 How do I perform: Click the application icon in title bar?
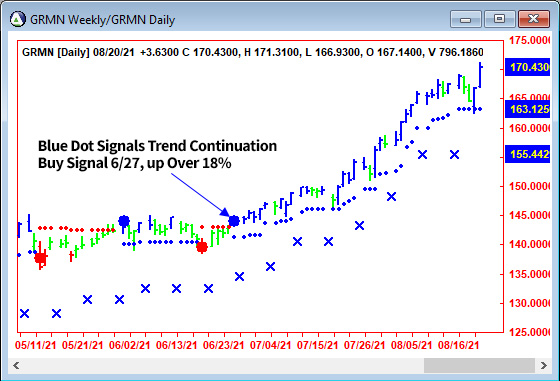point(18,19)
